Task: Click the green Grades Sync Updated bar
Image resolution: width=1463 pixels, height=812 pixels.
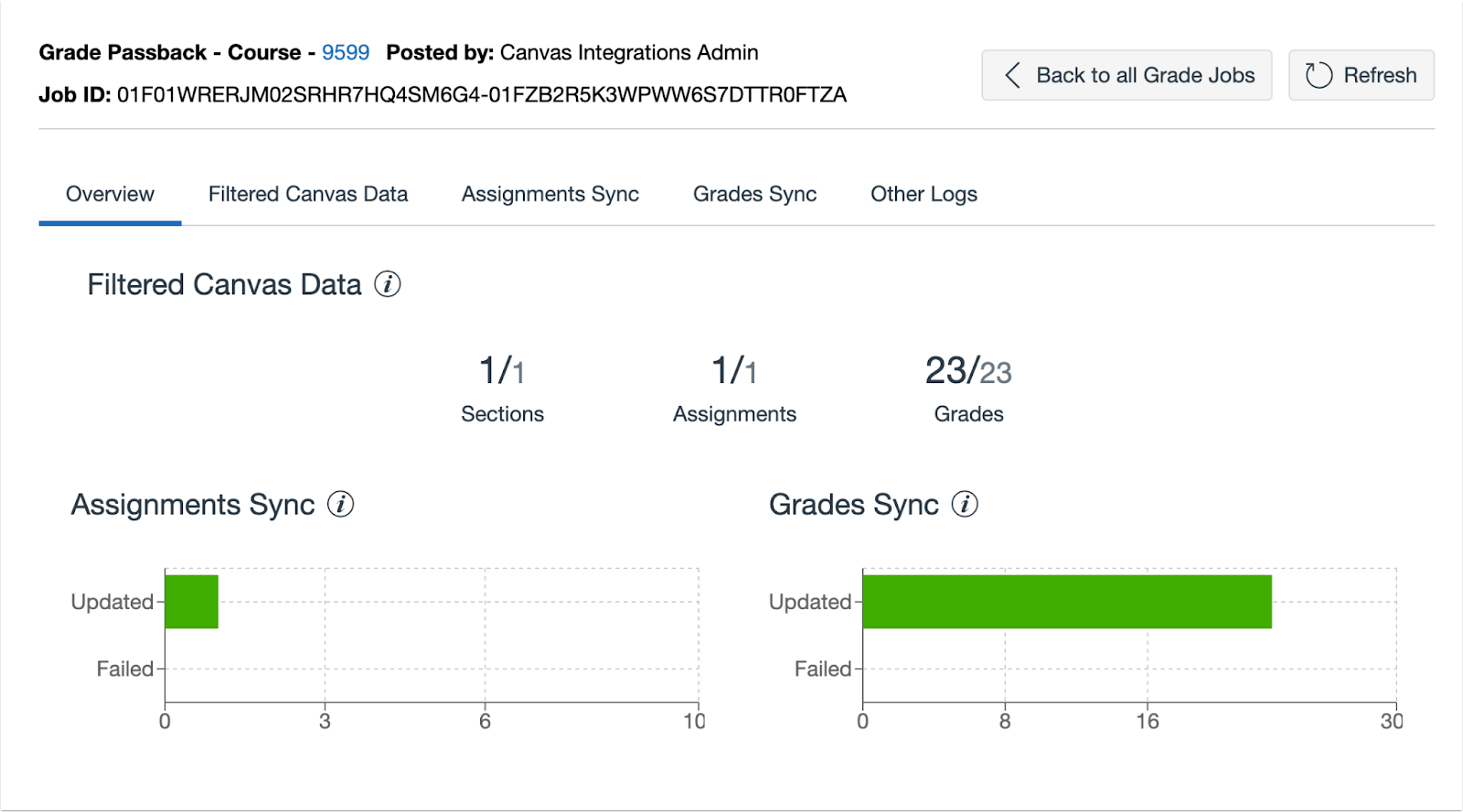Action: tap(1066, 602)
